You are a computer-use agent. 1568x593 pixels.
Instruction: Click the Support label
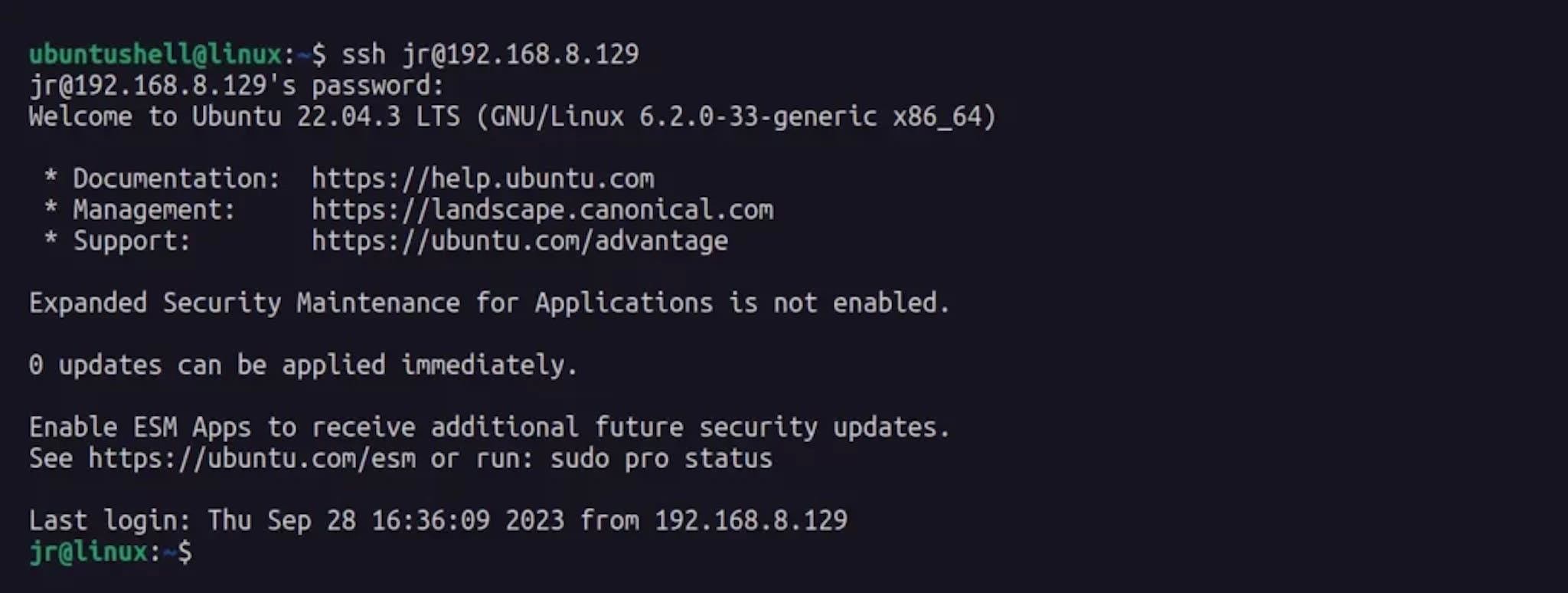click(x=131, y=241)
